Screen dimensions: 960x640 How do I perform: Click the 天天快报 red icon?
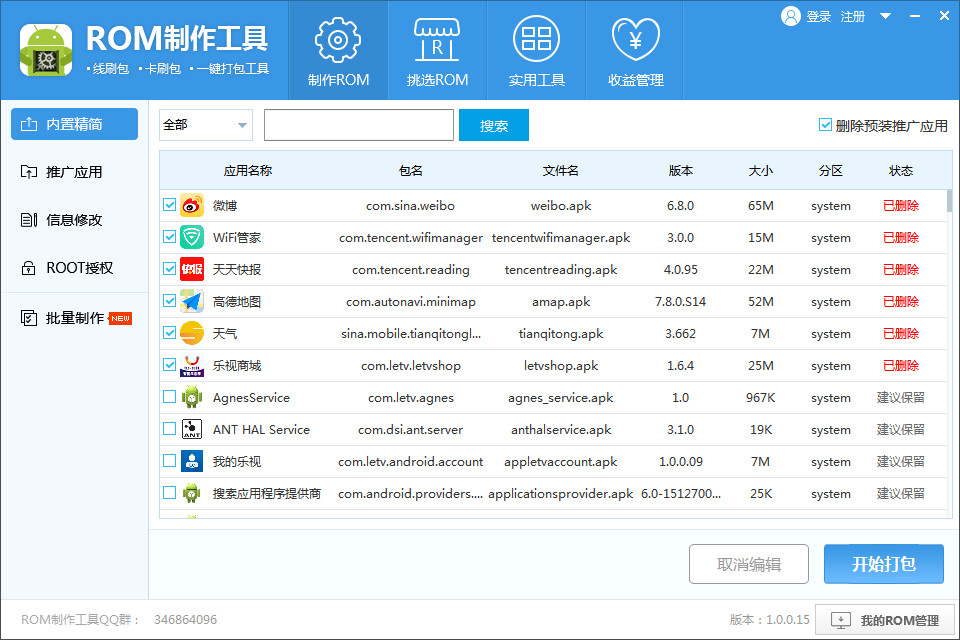(x=192, y=269)
